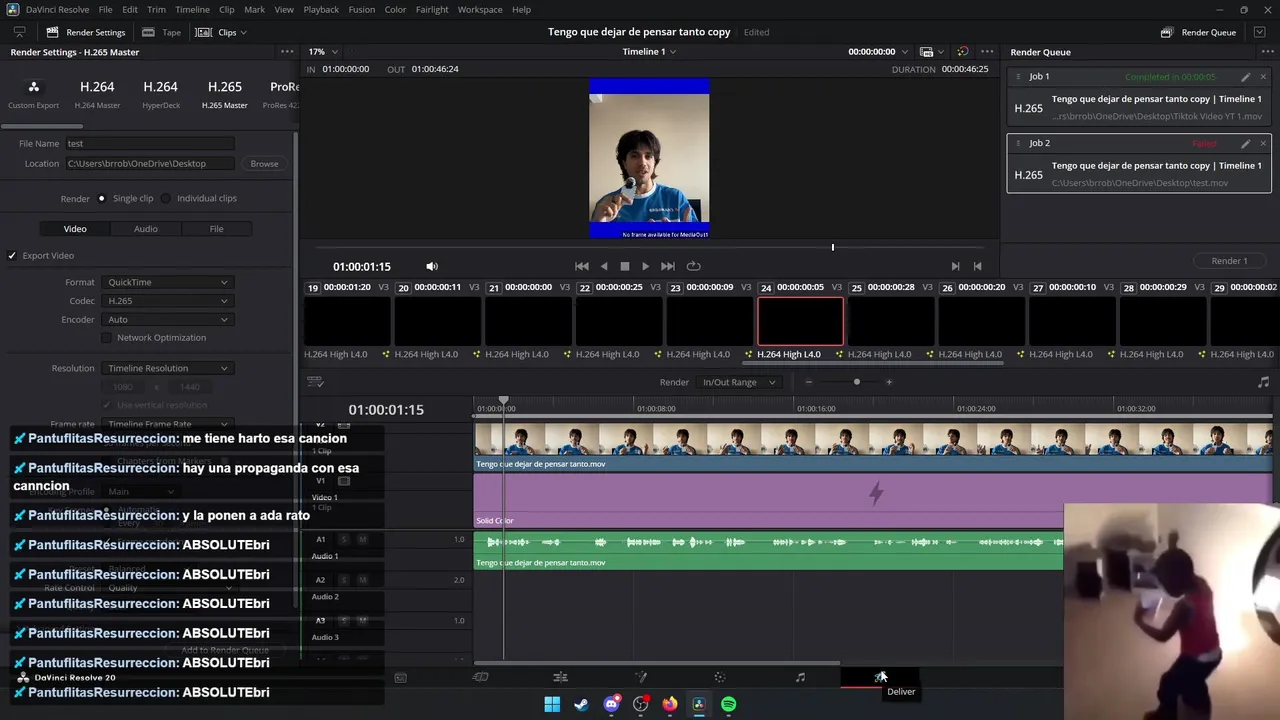Toggle the viewer color bypass icon
1280x720 pixels.
tap(962, 51)
